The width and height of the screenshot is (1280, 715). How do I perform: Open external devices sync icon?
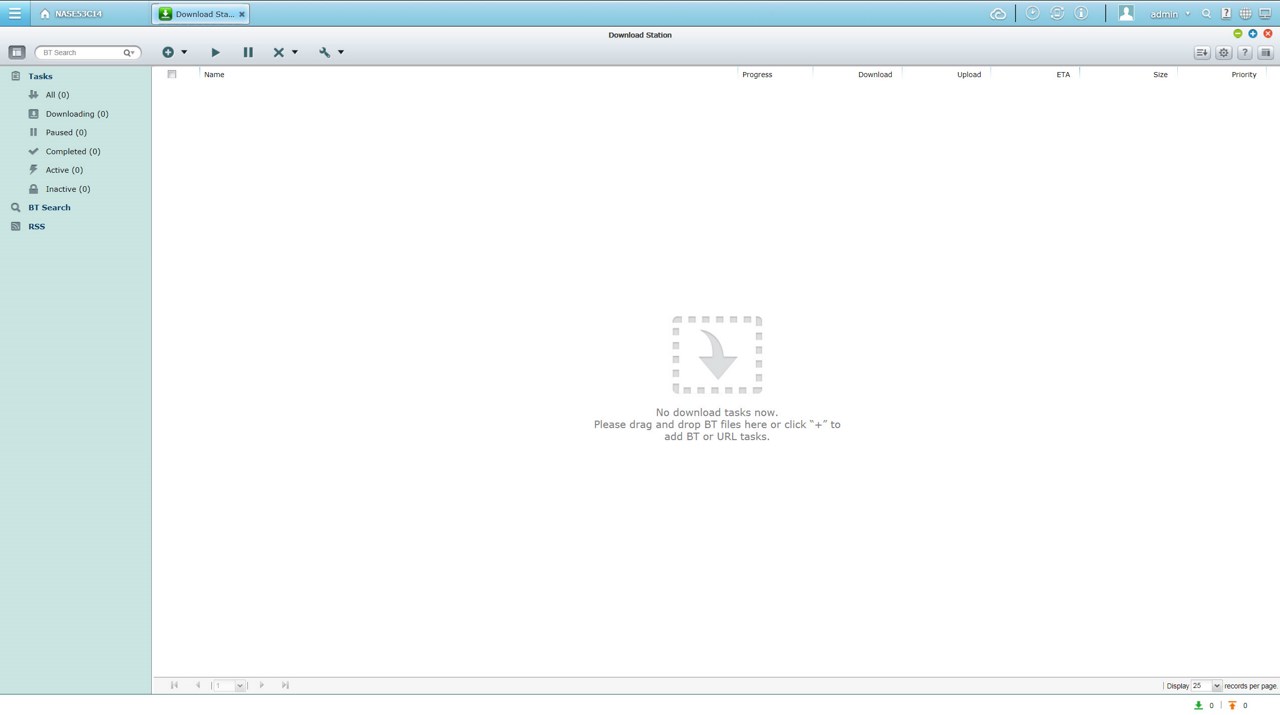tap(1057, 14)
